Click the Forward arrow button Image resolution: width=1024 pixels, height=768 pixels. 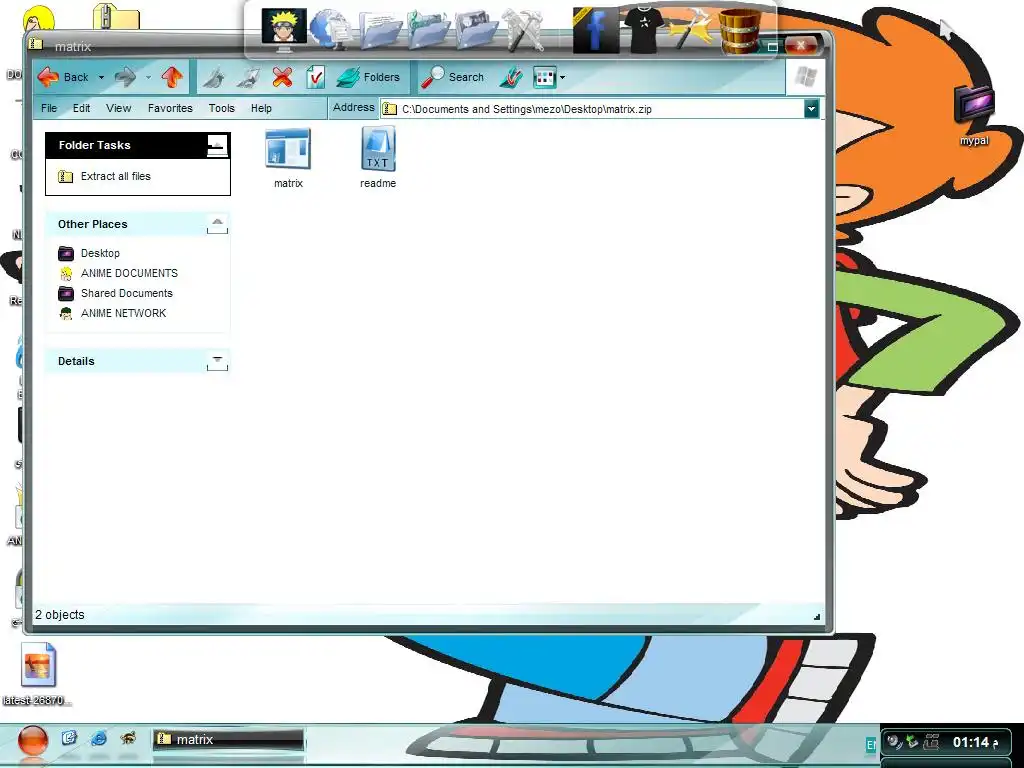click(x=125, y=77)
